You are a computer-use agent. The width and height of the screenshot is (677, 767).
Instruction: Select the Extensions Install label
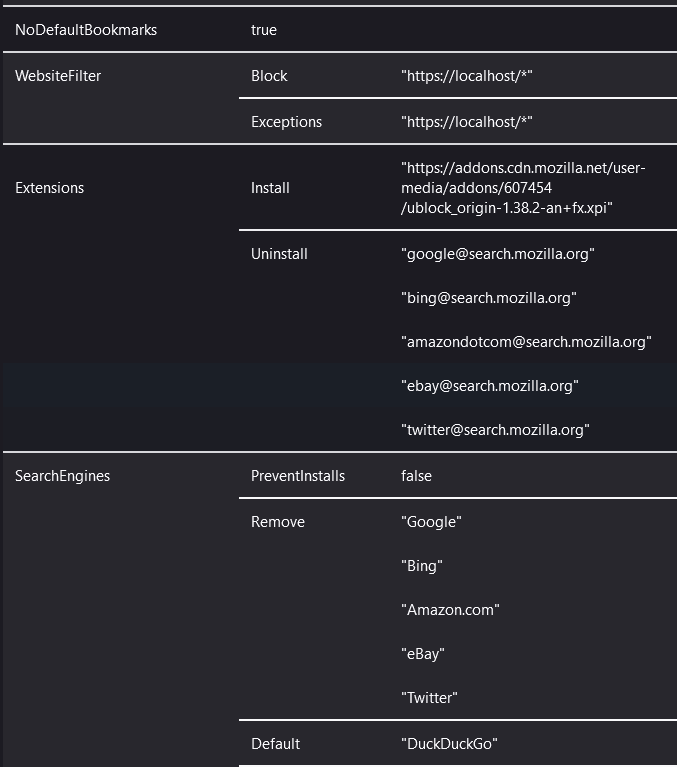click(x=270, y=188)
